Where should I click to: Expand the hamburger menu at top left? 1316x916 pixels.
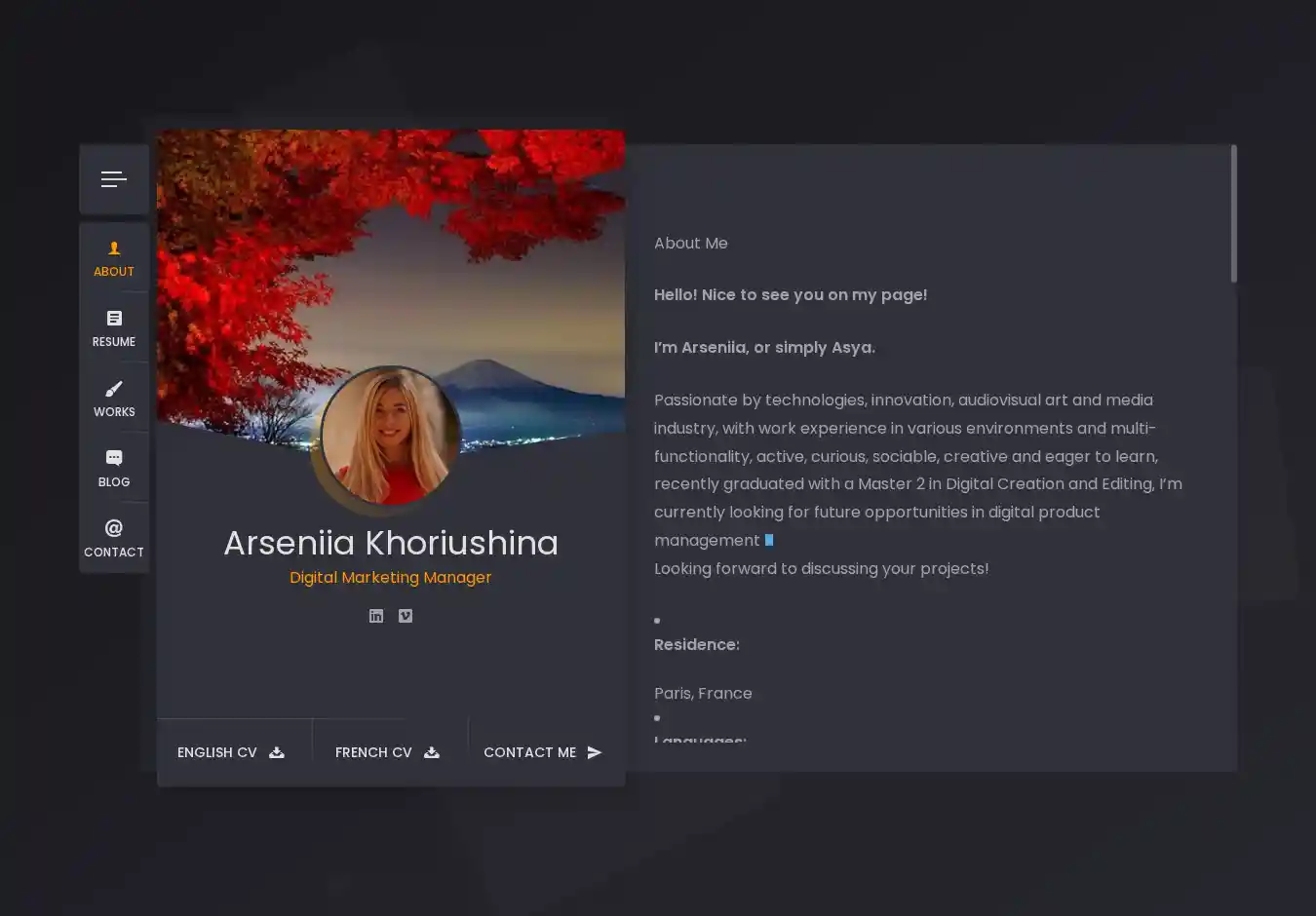click(114, 179)
